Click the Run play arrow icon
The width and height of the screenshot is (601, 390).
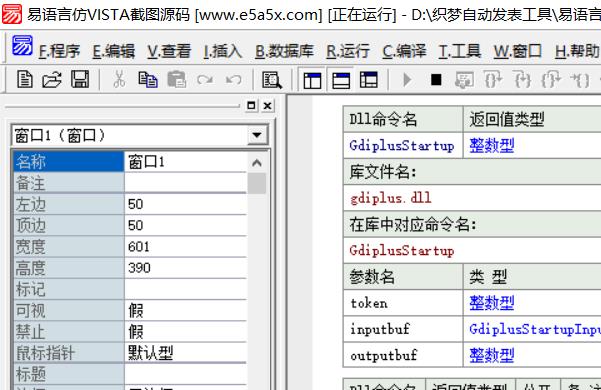pyautogui.click(x=407, y=80)
